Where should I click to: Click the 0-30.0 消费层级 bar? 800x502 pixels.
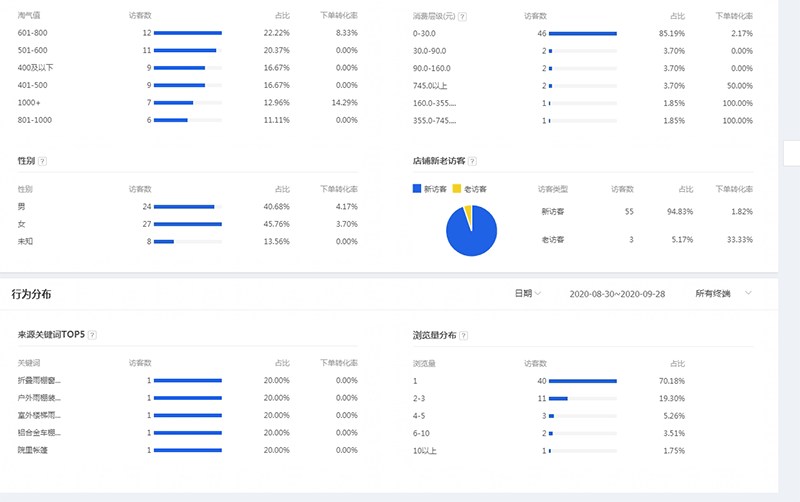(x=583, y=33)
